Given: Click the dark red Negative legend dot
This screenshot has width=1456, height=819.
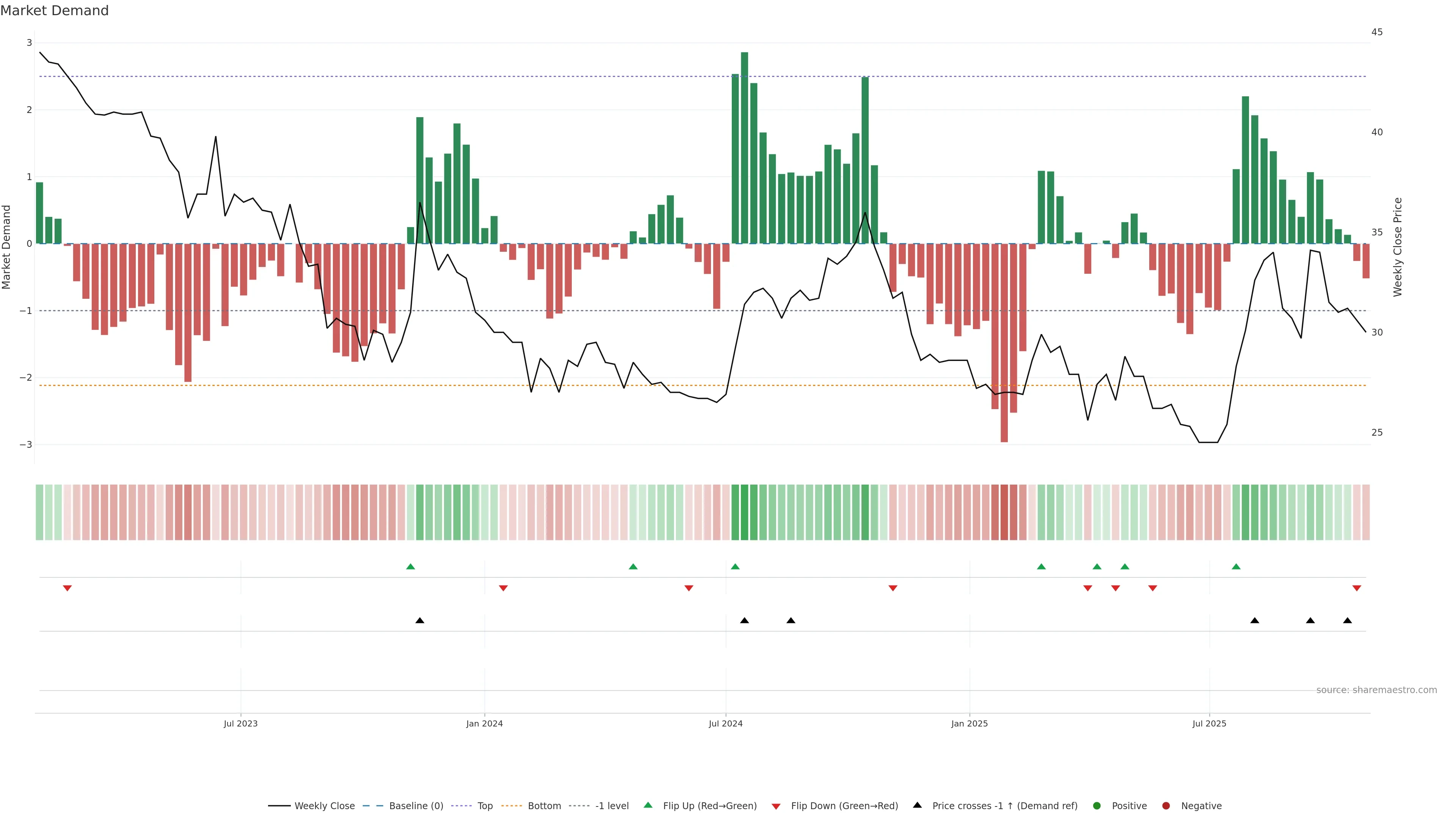Looking at the screenshot, I should pyautogui.click(x=1166, y=806).
